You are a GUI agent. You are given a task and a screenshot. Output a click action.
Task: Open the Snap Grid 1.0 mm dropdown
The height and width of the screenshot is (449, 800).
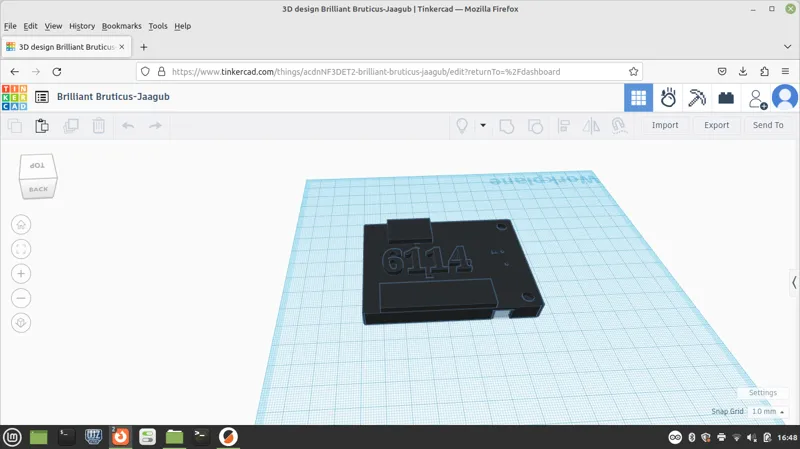click(x=768, y=411)
